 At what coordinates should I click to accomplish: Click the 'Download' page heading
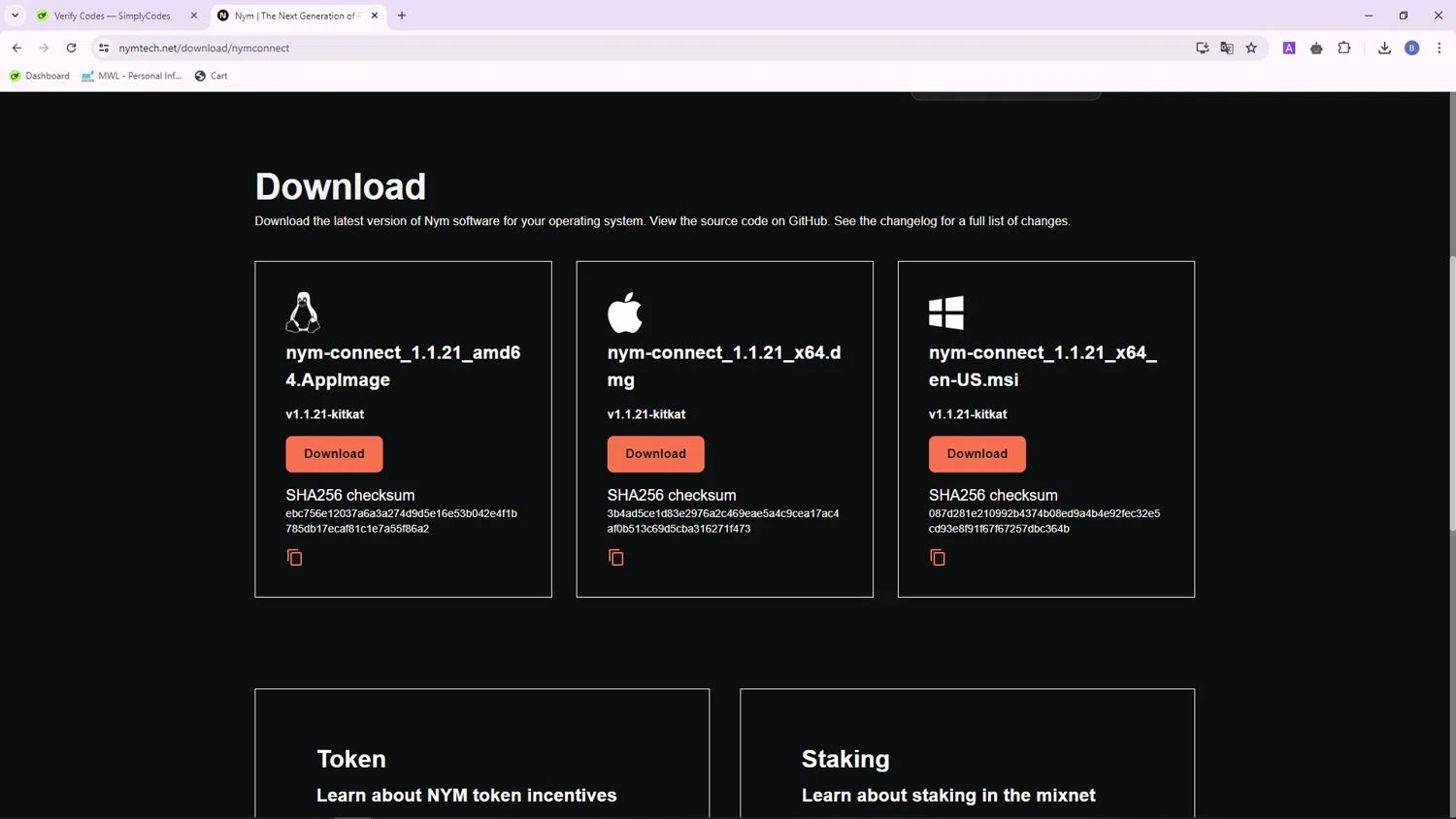click(x=341, y=186)
